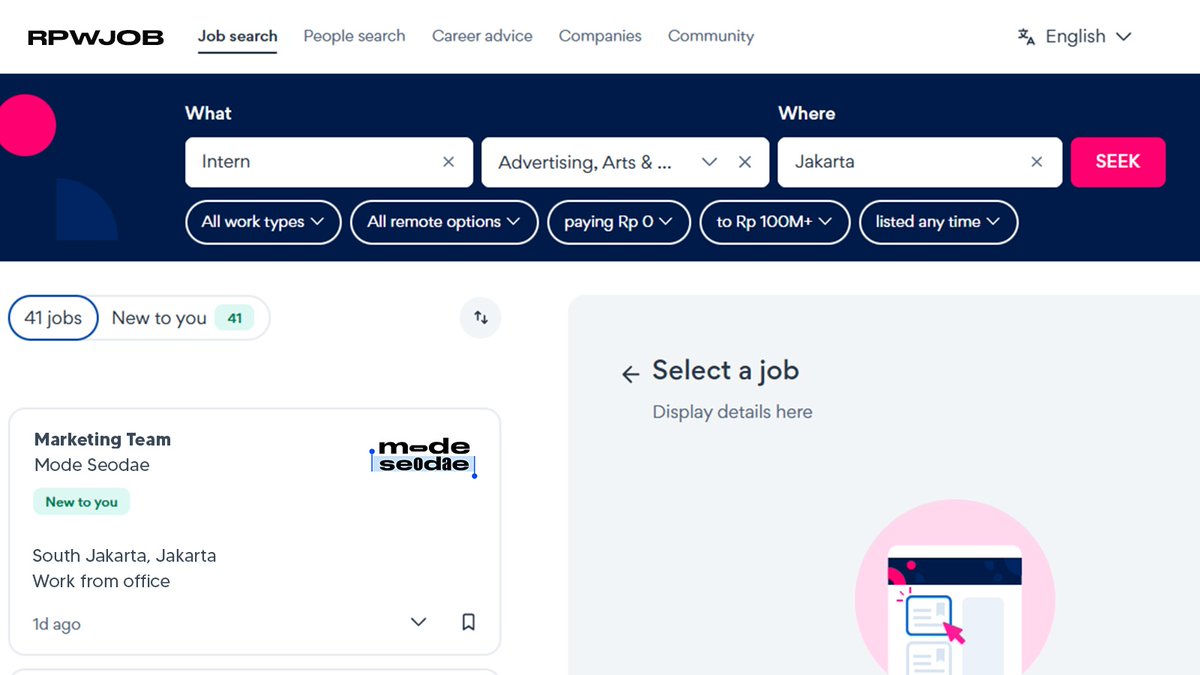Click the Display details here text
This screenshot has width=1200, height=675.
click(732, 412)
